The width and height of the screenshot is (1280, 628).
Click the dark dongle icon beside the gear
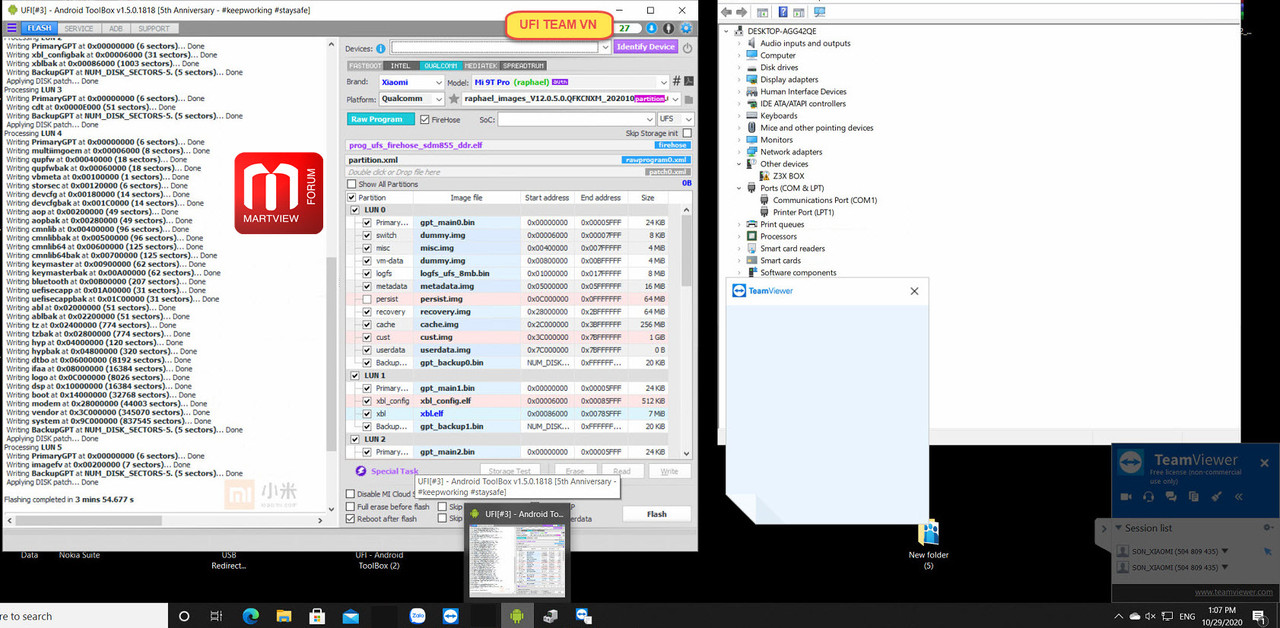point(668,29)
